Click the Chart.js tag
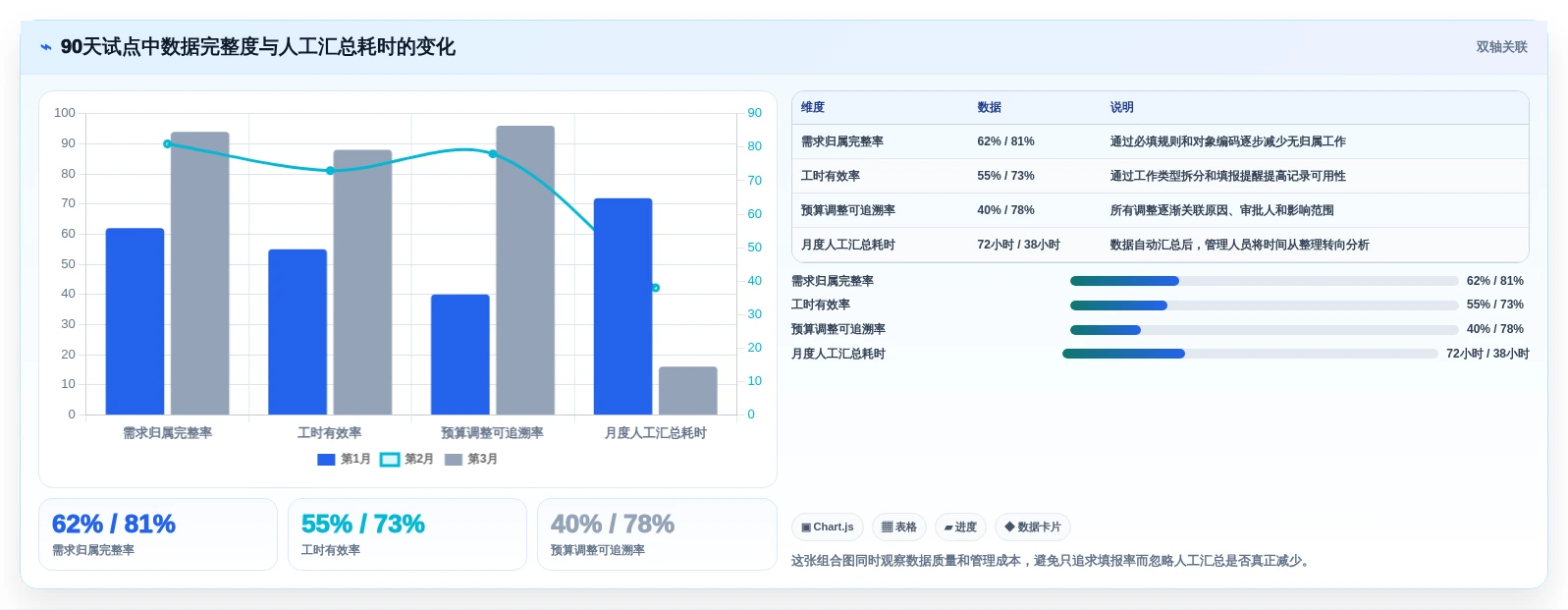 coord(828,527)
